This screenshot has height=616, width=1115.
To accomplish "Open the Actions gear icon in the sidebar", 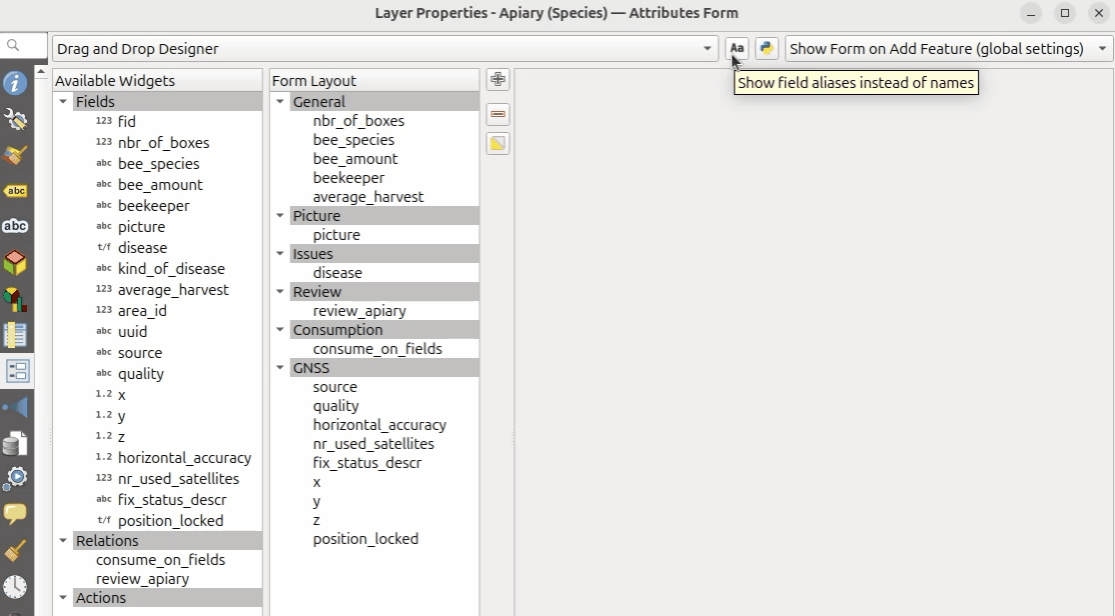I will pyautogui.click(x=15, y=478).
